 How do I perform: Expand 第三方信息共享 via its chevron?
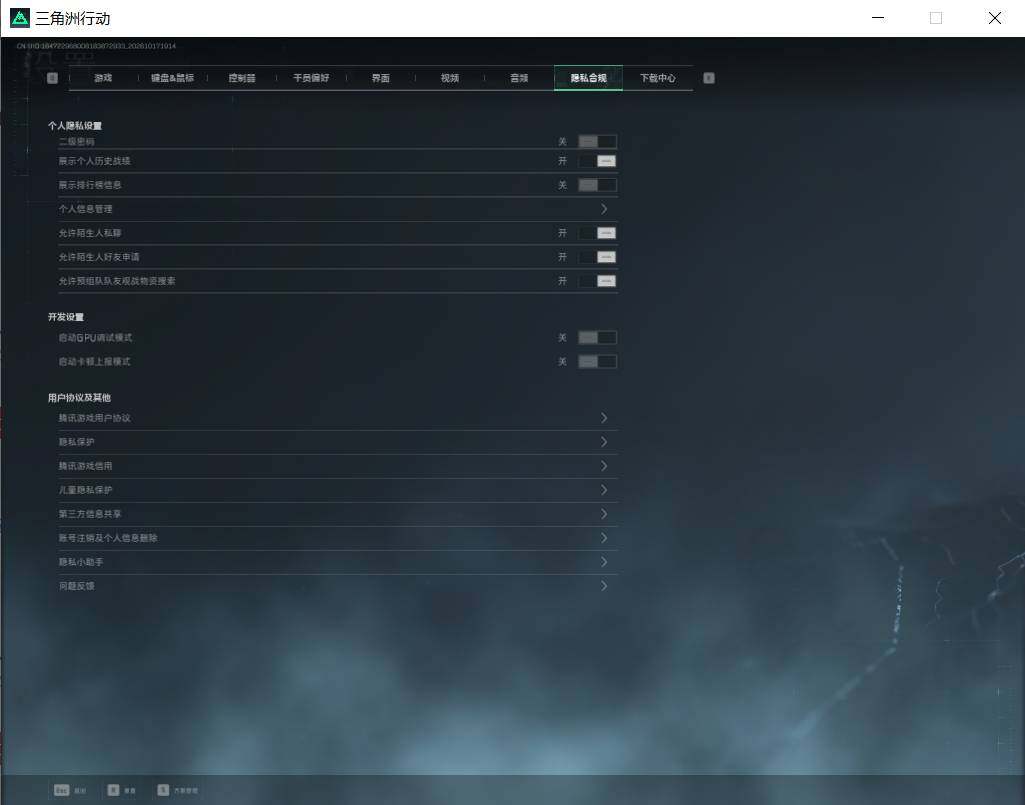point(604,514)
